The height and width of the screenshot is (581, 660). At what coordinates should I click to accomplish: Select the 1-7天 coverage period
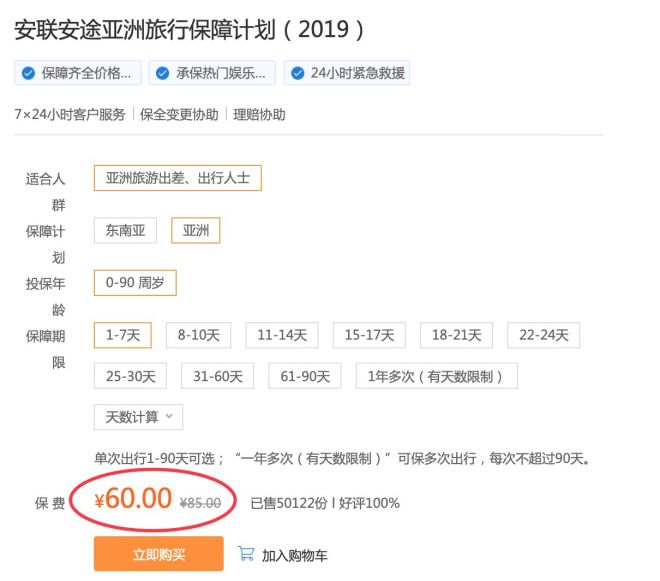[x=122, y=335]
